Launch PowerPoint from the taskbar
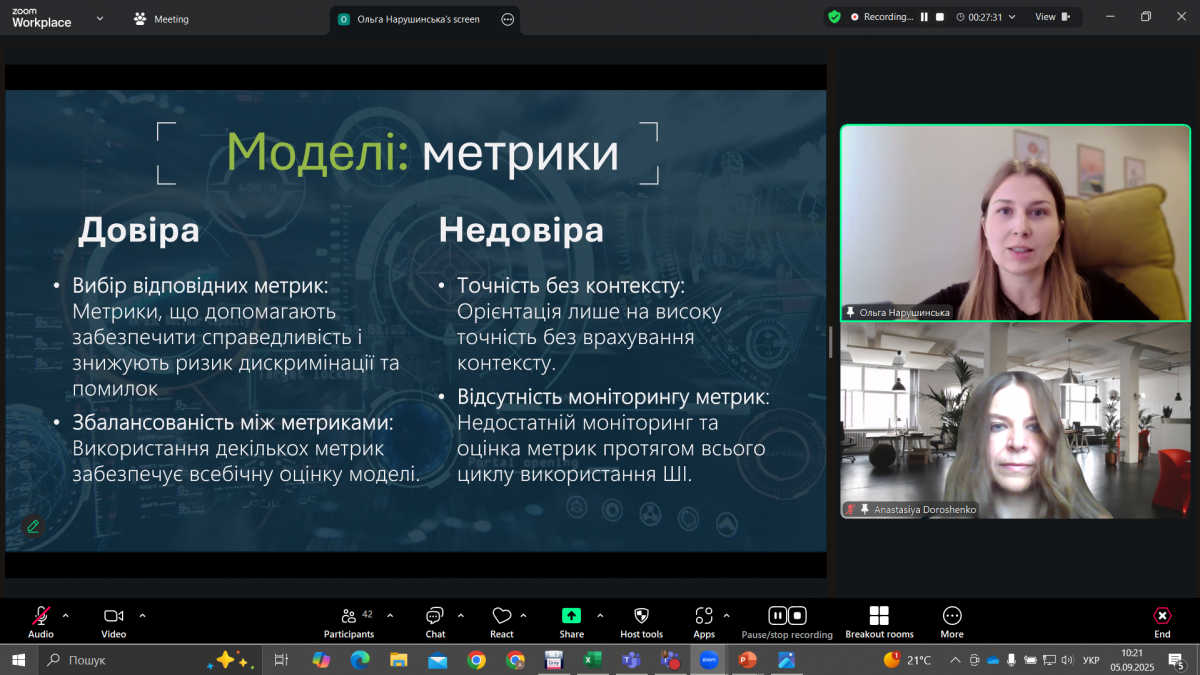1200x675 pixels. tap(747, 660)
